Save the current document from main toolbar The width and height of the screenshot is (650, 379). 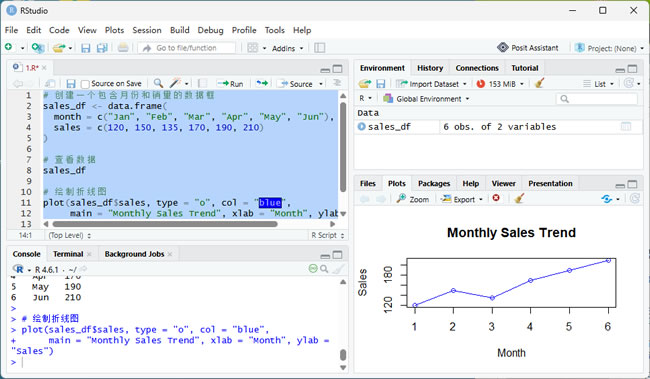coord(85,48)
